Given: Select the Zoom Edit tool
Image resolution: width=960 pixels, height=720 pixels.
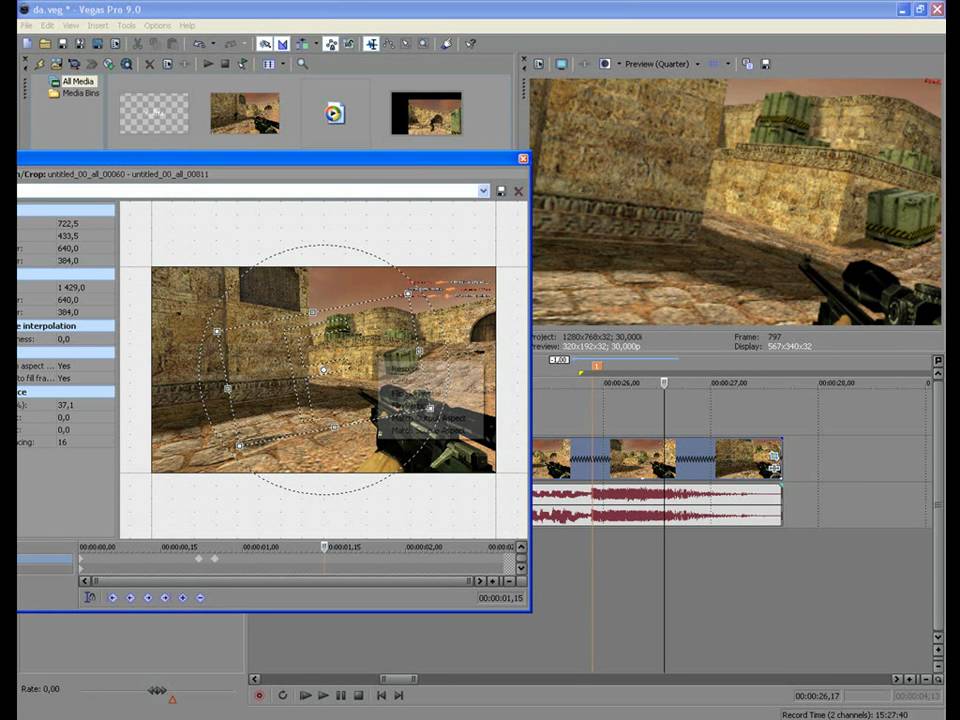Looking at the screenshot, I should click(423, 43).
